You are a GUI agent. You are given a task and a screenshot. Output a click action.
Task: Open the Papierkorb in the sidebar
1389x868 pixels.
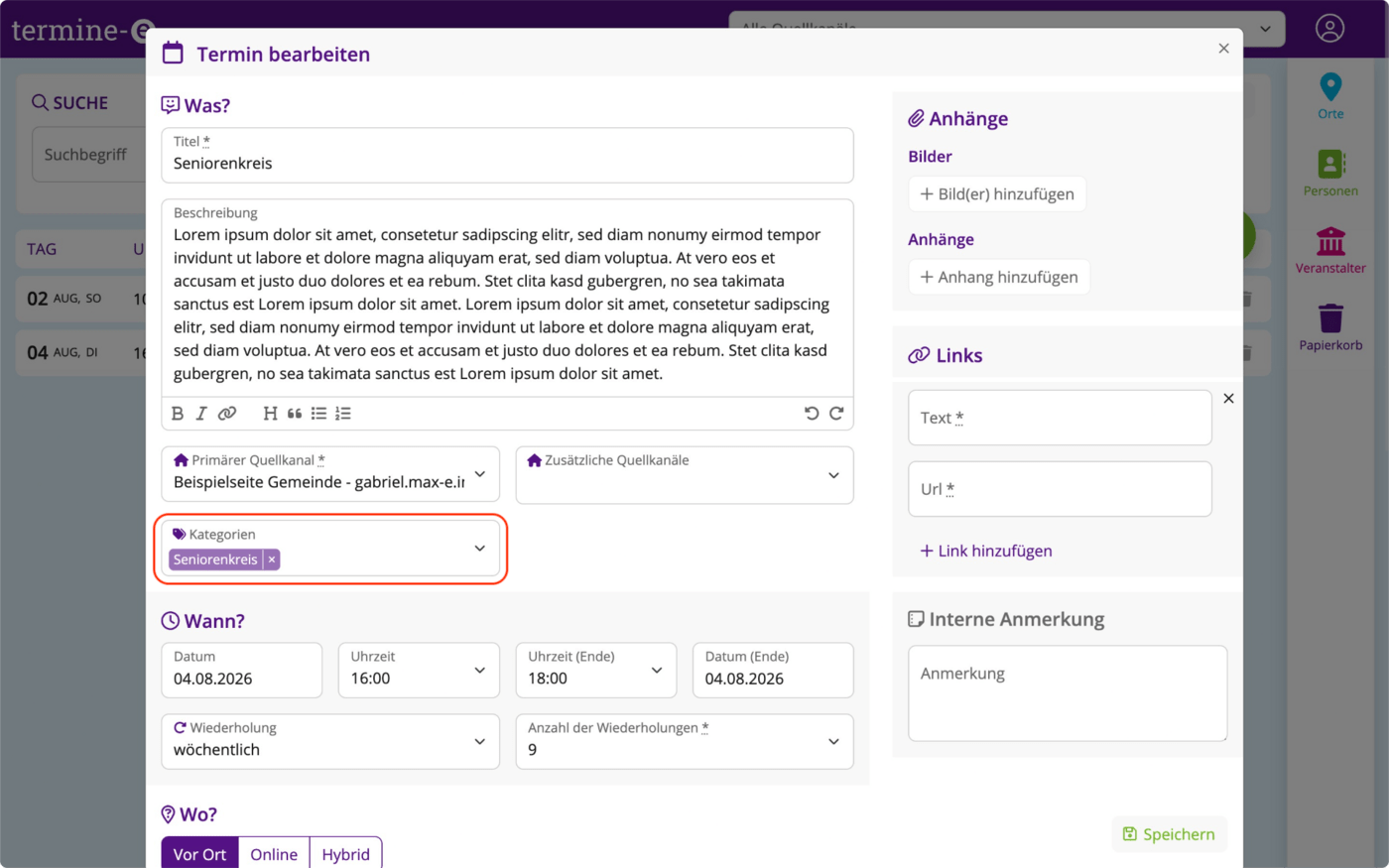[x=1330, y=328]
